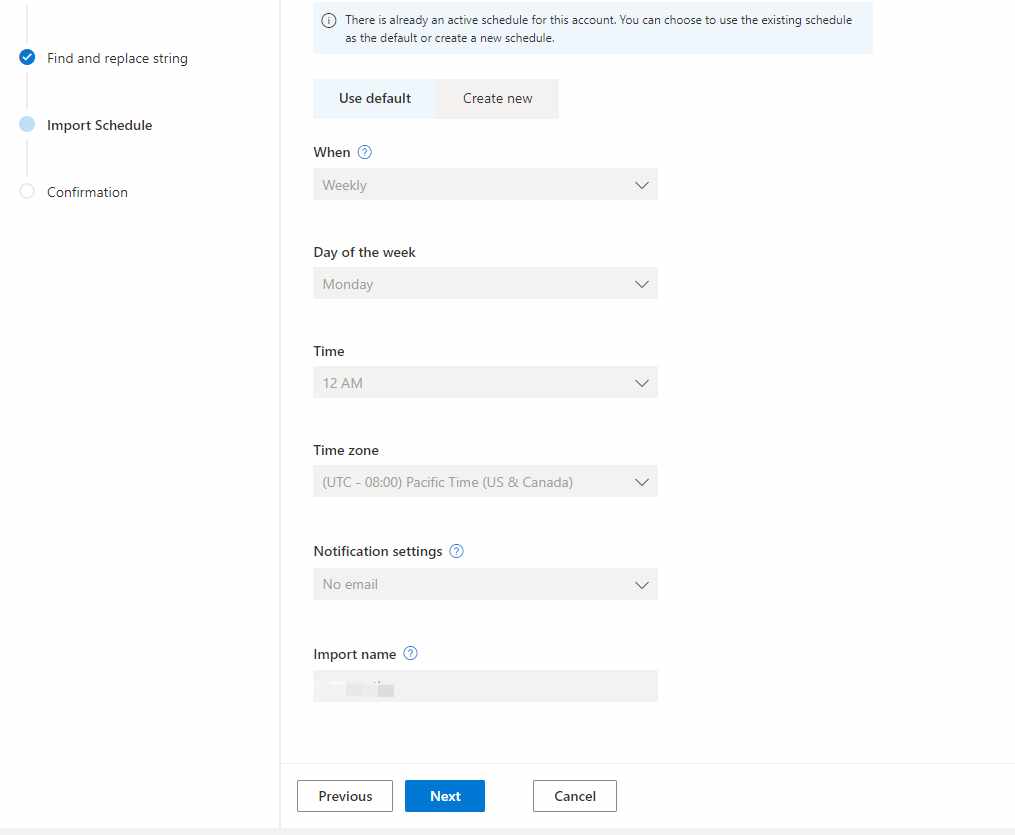Click the Cancel button
1015x835 pixels.
[575, 796]
